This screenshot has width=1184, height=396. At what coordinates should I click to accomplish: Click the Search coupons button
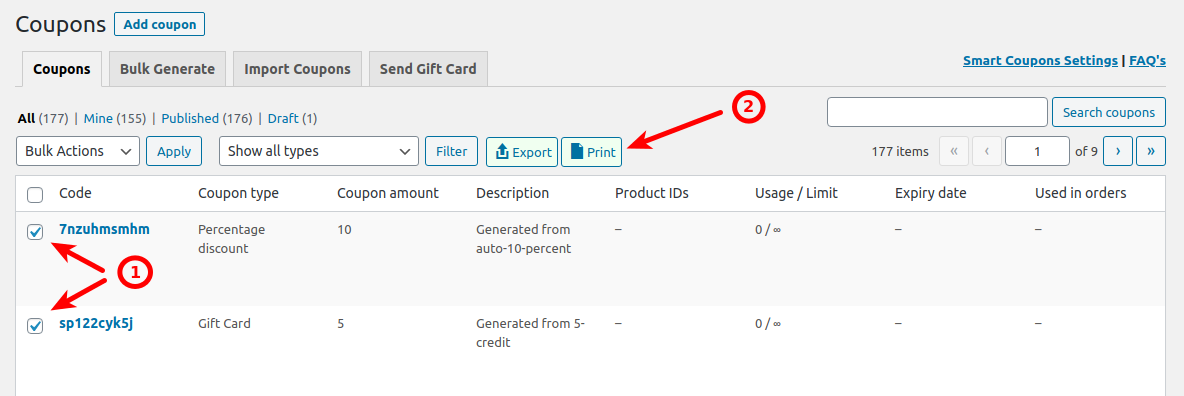1108,113
